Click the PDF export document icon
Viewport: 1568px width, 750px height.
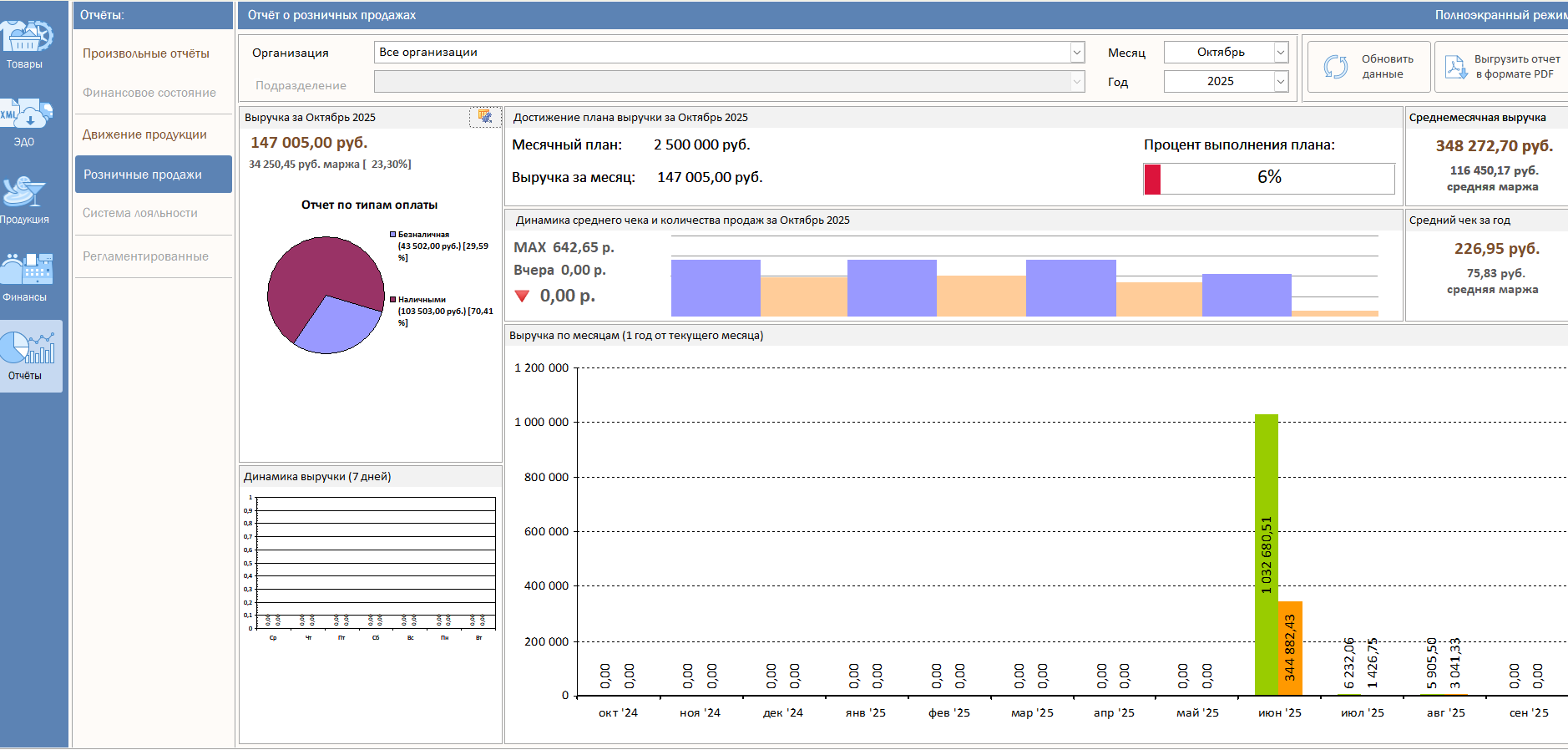[1456, 67]
